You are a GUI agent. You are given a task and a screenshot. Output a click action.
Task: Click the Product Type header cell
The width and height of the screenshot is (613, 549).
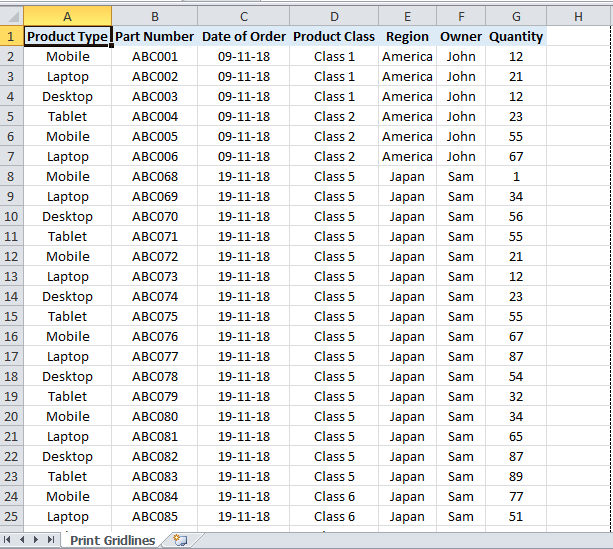point(67,36)
